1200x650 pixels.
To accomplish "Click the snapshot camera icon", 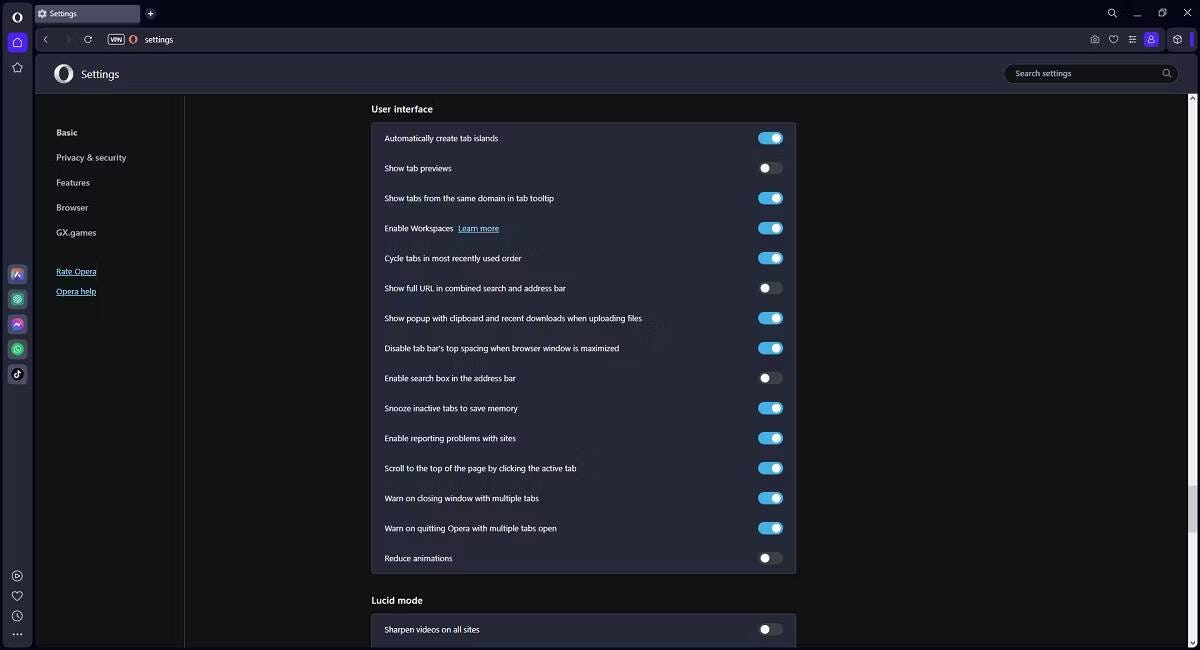I will pyautogui.click(x=1094, y=40).
